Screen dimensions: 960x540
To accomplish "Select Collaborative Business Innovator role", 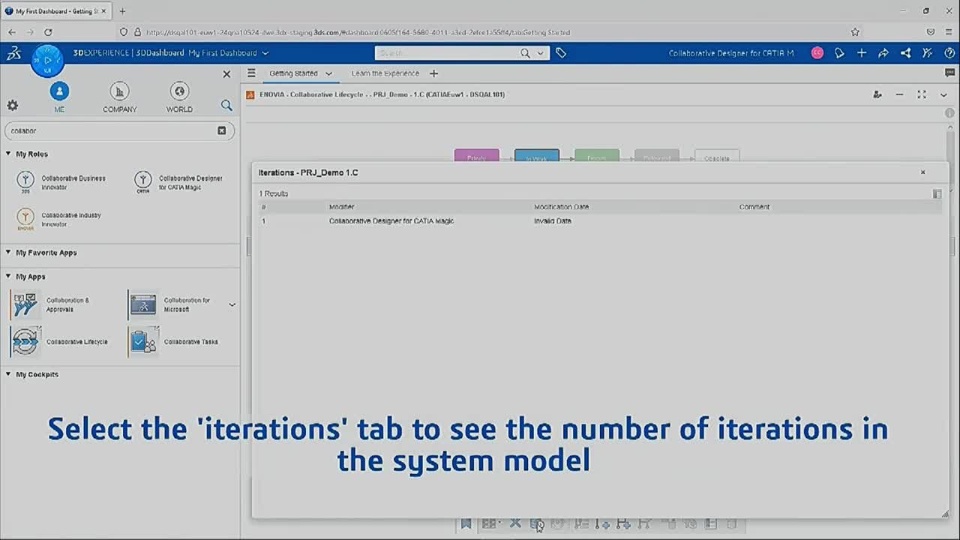I will coord(61,182).
